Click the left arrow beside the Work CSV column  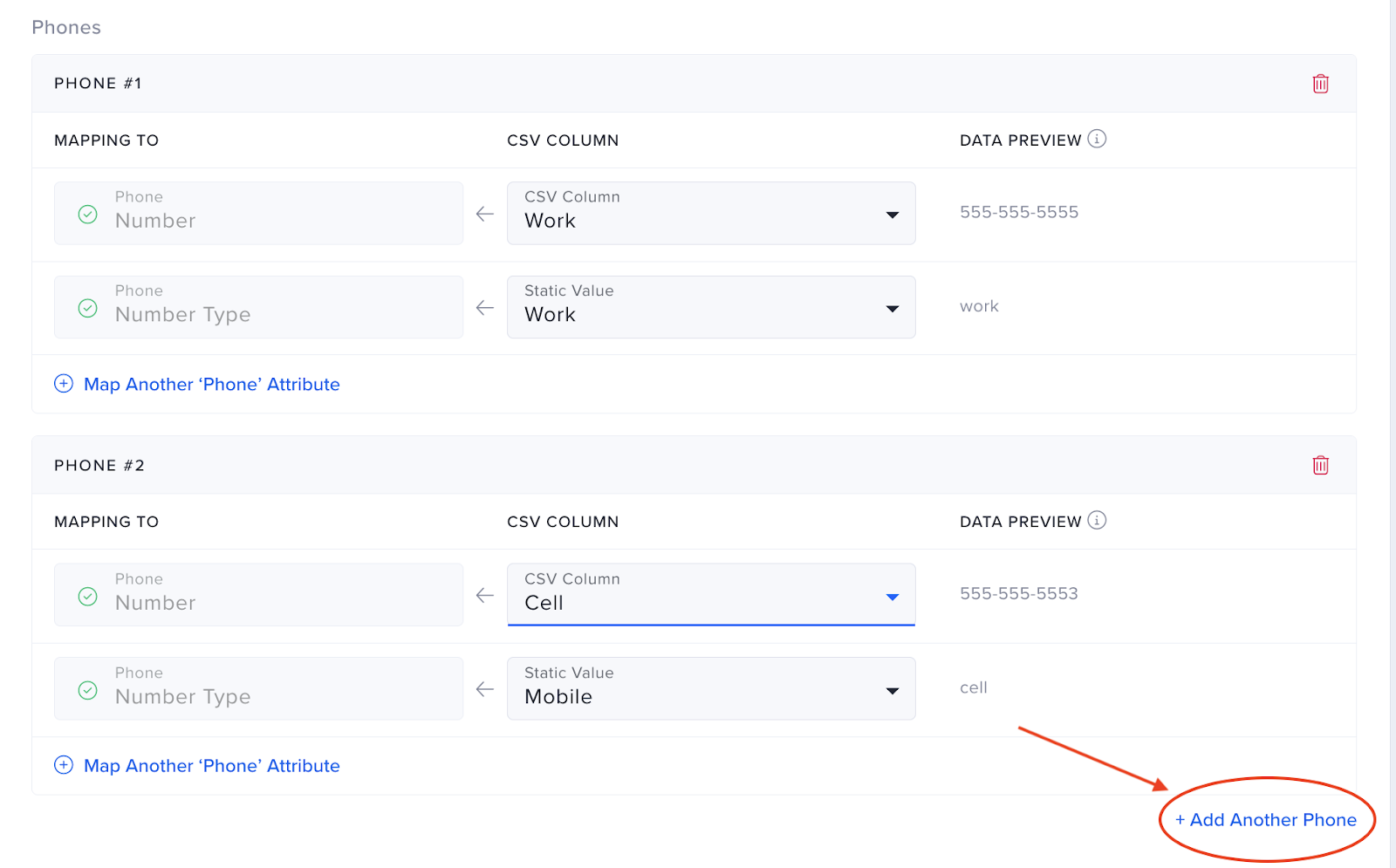[x=484, y=213]
